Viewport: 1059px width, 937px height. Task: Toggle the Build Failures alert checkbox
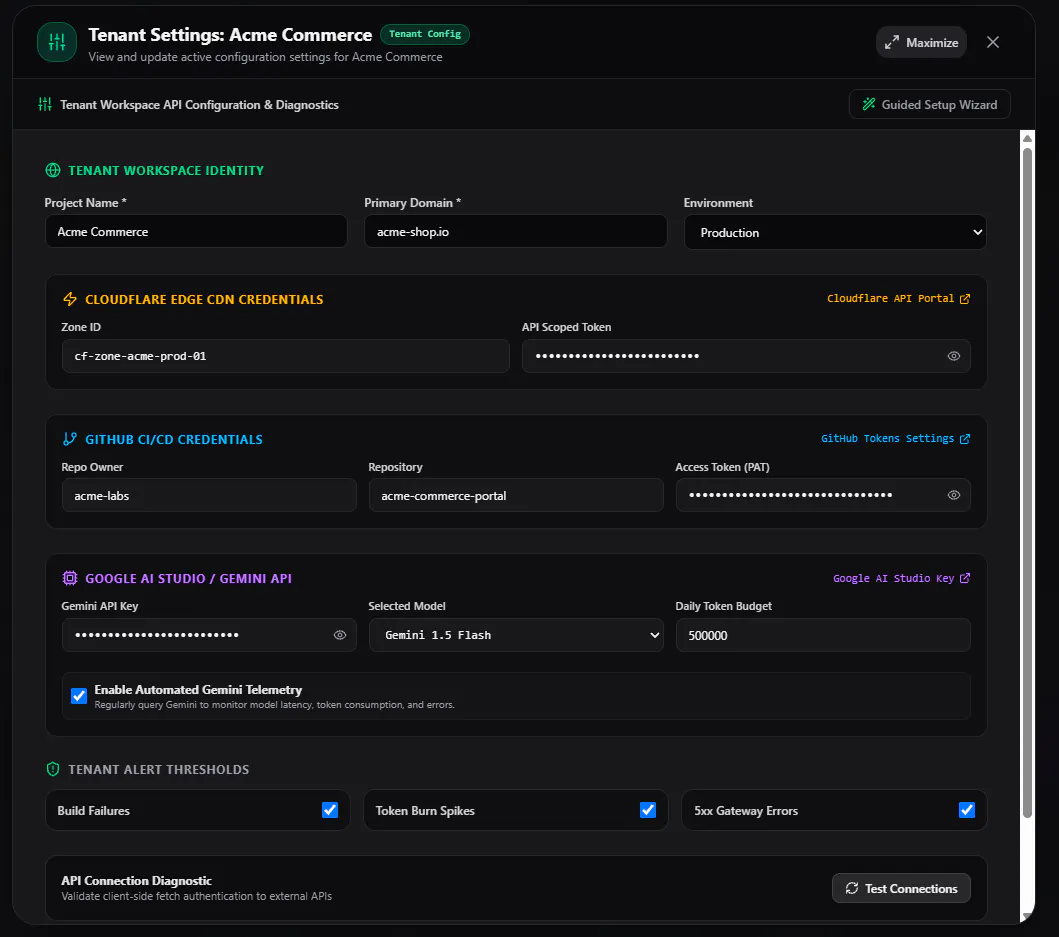coord(330,810)
